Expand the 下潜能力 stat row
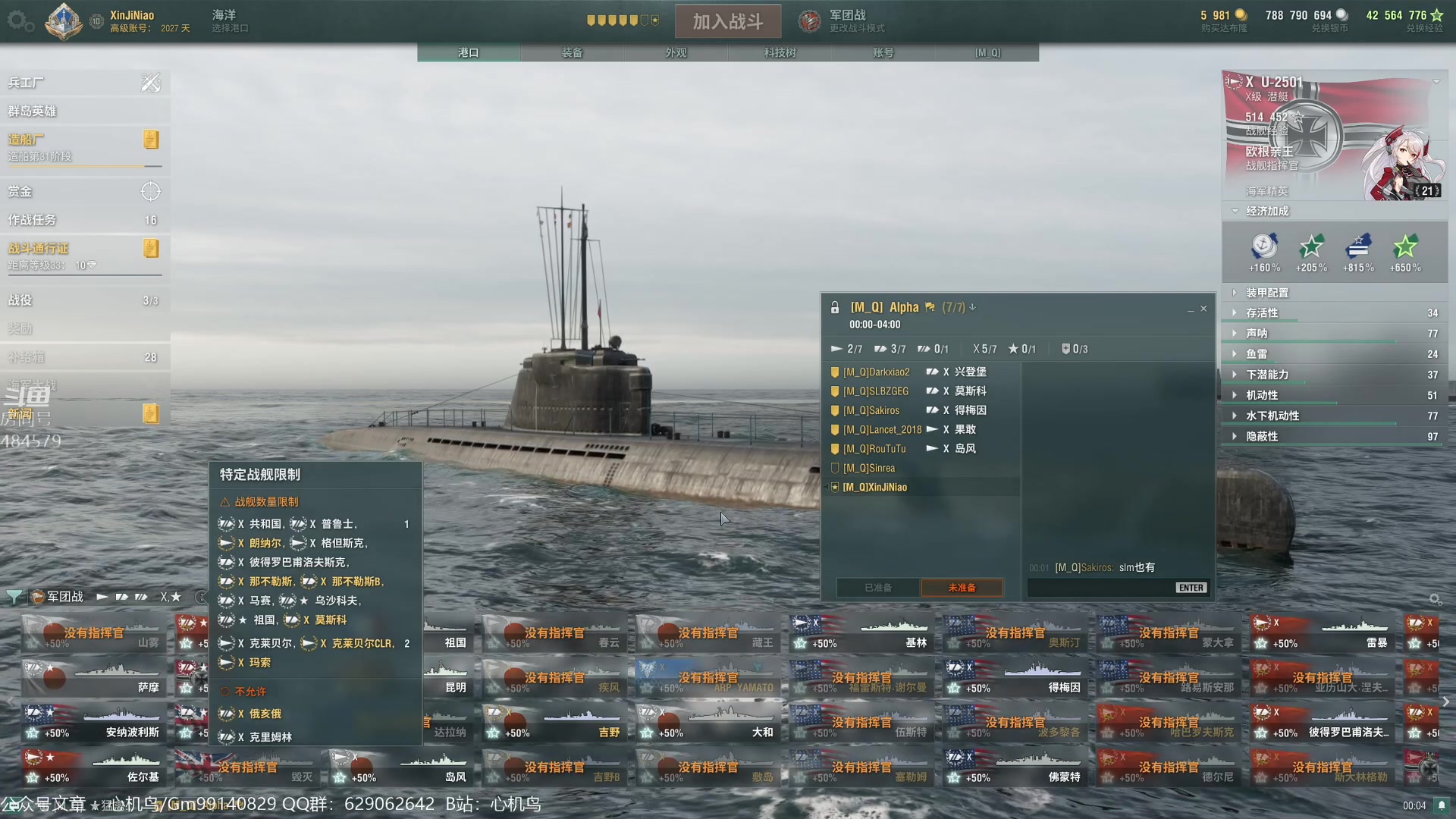The image size is (1456, 819). point(1335,375)
